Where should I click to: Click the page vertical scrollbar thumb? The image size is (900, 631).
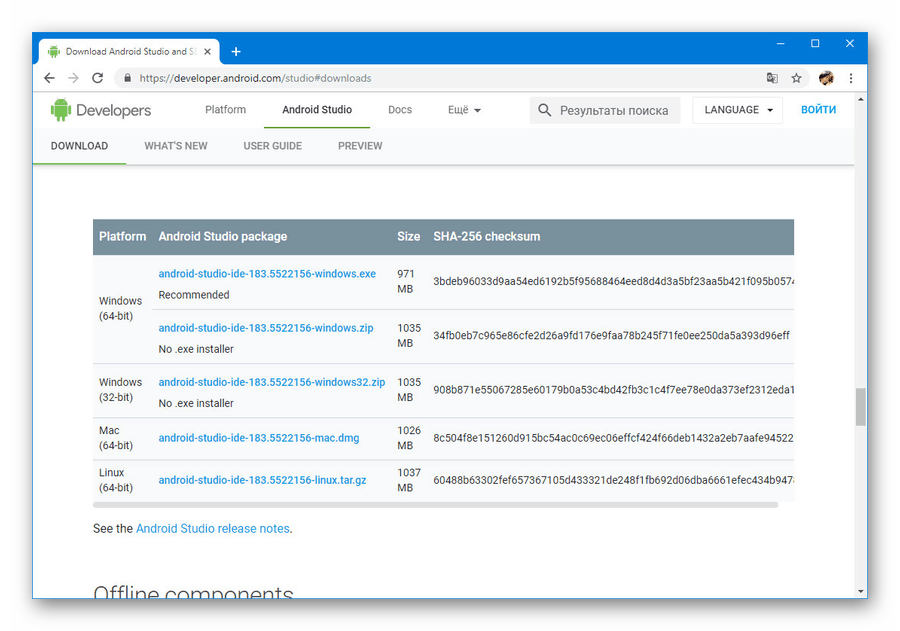tap(860, 407)
